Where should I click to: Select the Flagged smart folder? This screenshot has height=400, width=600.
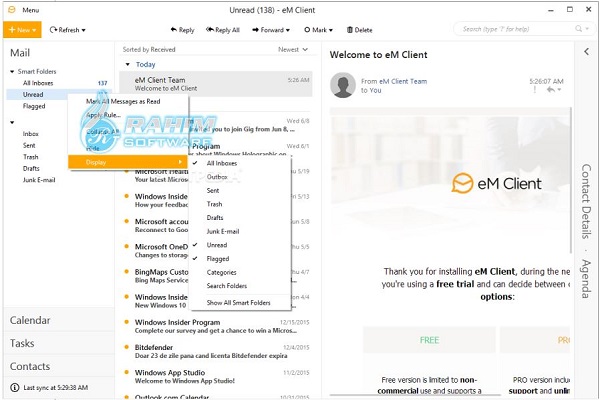tap(34, 106)
